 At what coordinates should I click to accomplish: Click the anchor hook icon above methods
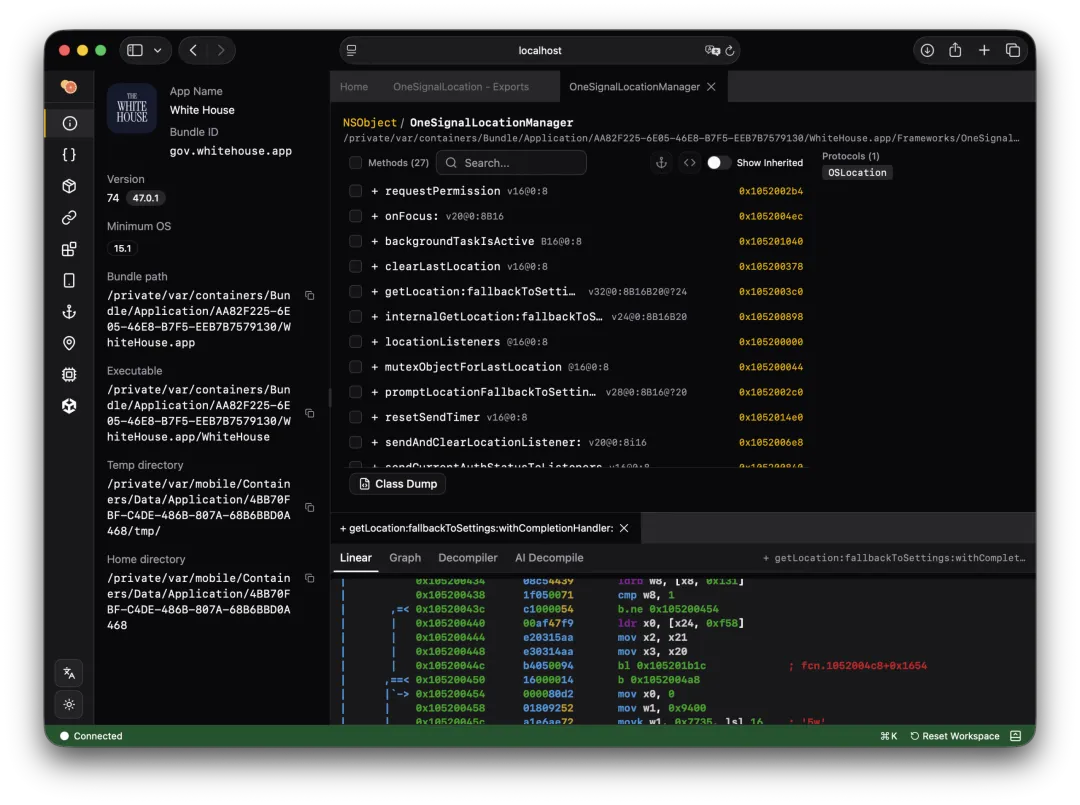pos(661,163)
